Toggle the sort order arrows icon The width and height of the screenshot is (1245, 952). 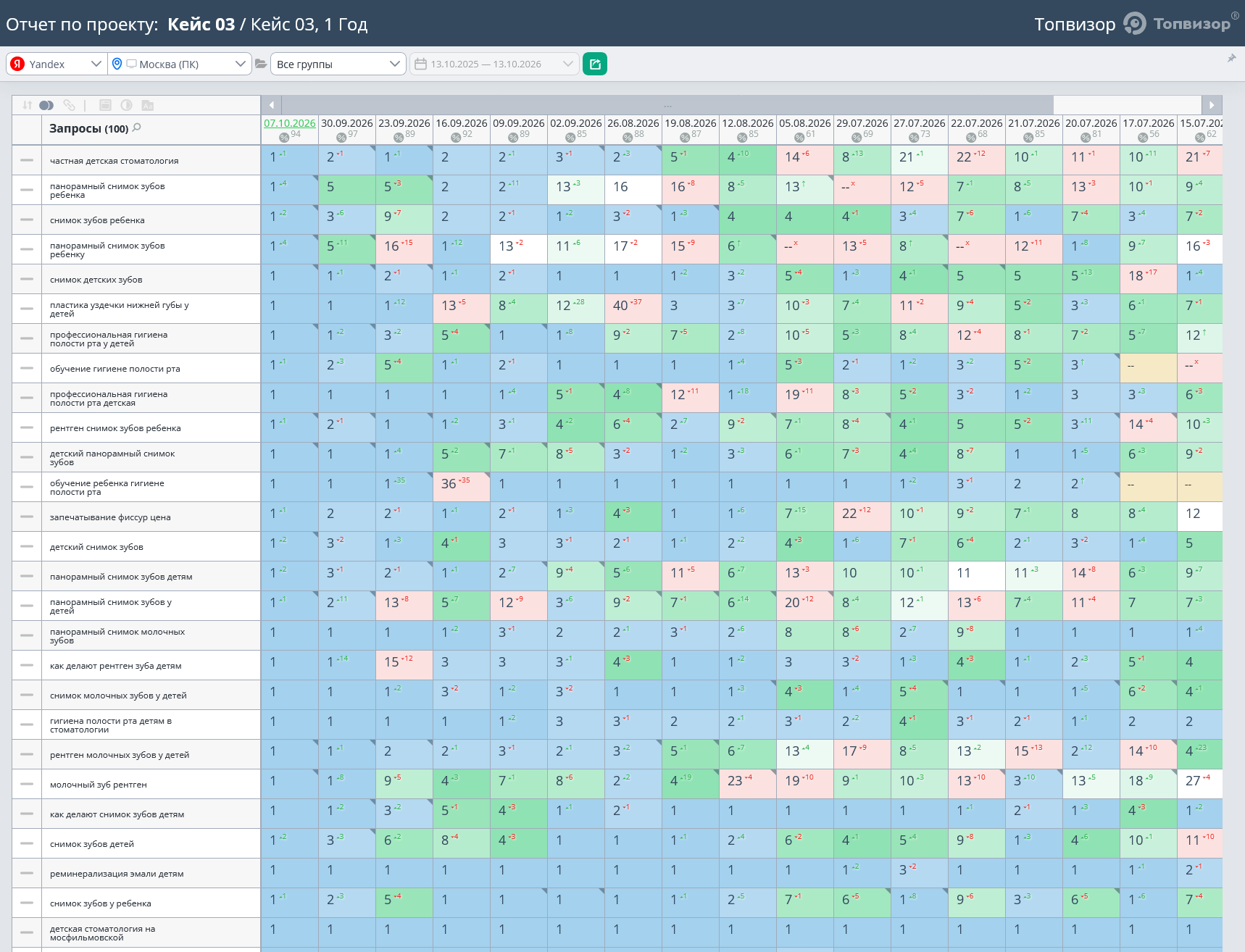(x=27, y=105)
